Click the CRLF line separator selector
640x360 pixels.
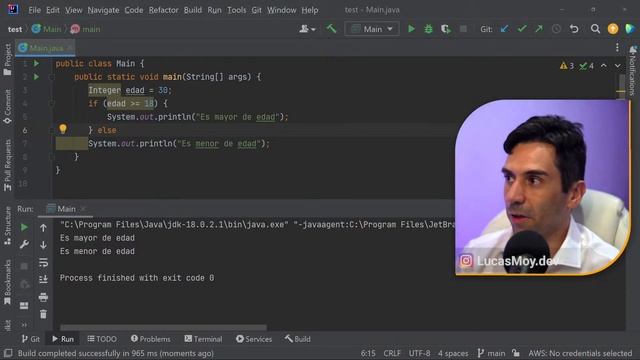coord(392,353)
